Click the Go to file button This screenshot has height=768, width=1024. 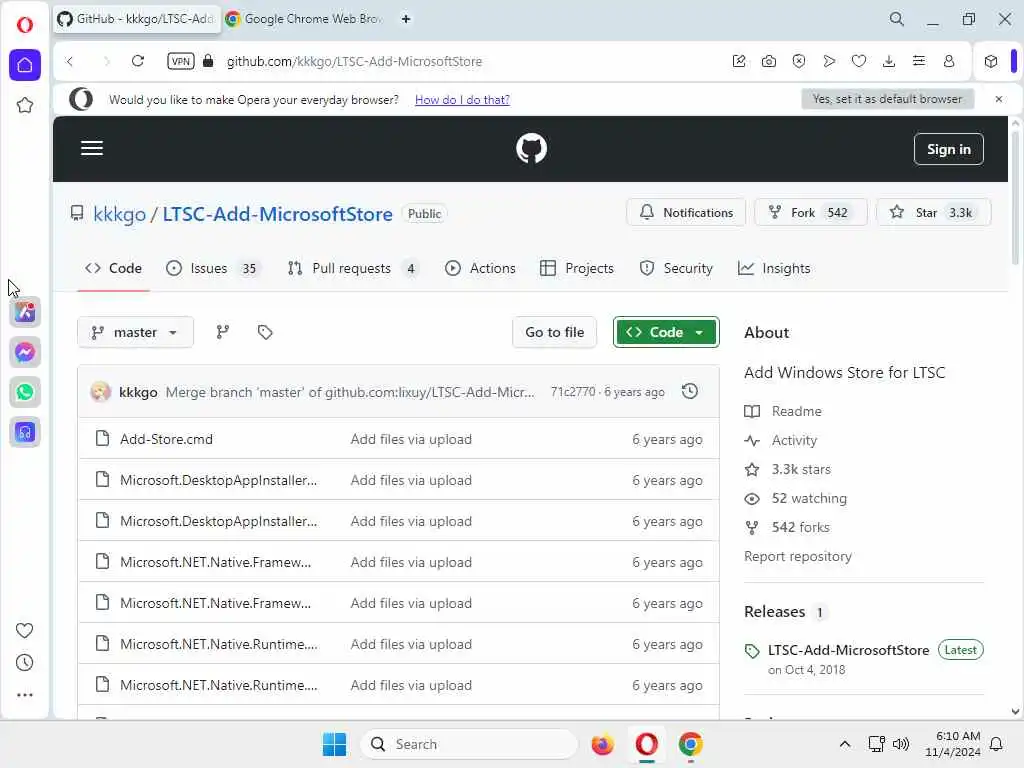[554, 332]
